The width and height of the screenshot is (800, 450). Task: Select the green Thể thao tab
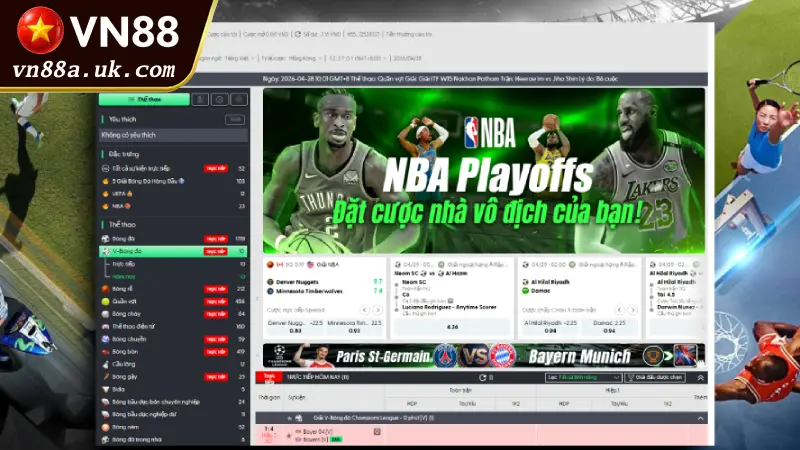tap(144, 99)
